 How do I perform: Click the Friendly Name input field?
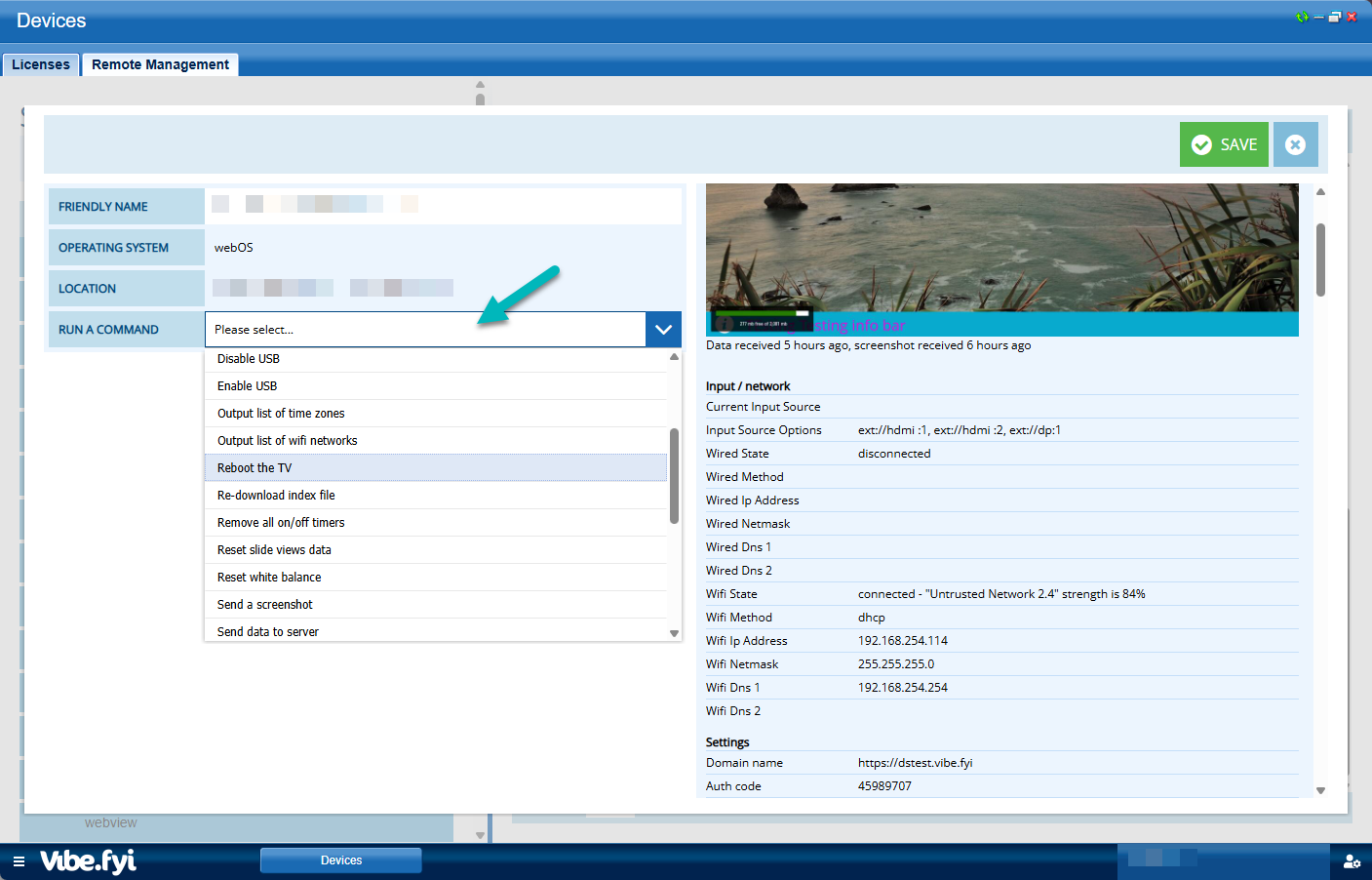point(443,206)
